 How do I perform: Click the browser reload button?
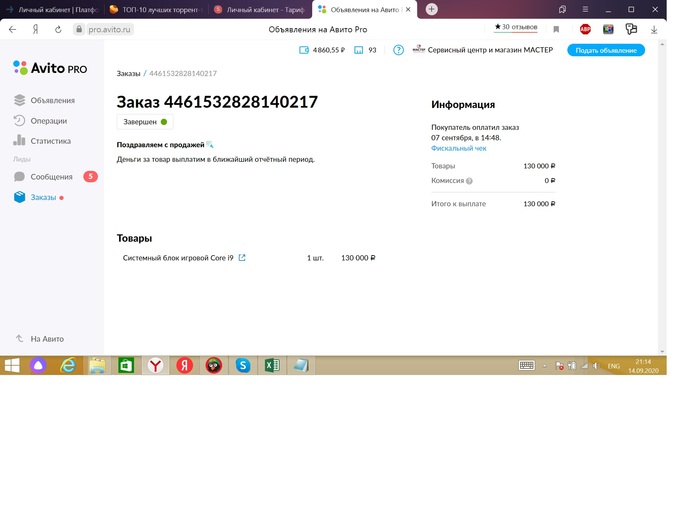click(58, 29)
